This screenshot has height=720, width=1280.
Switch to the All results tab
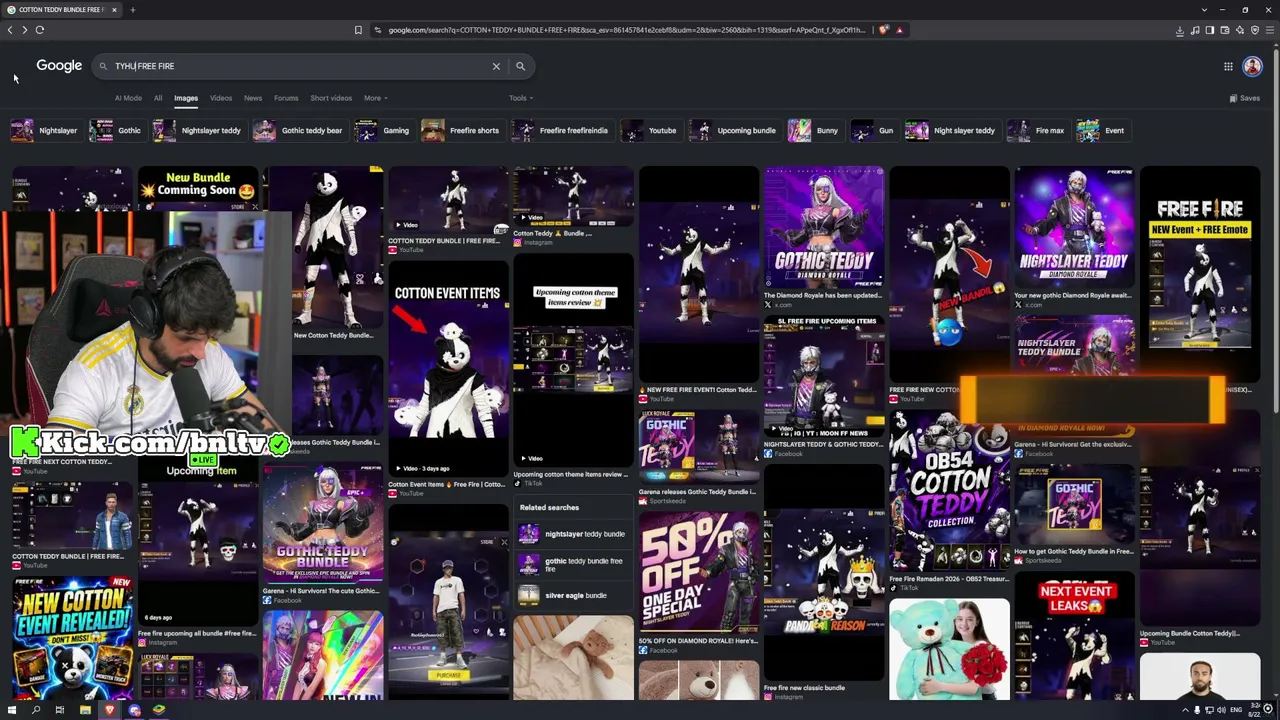click(x=158, y=98)
